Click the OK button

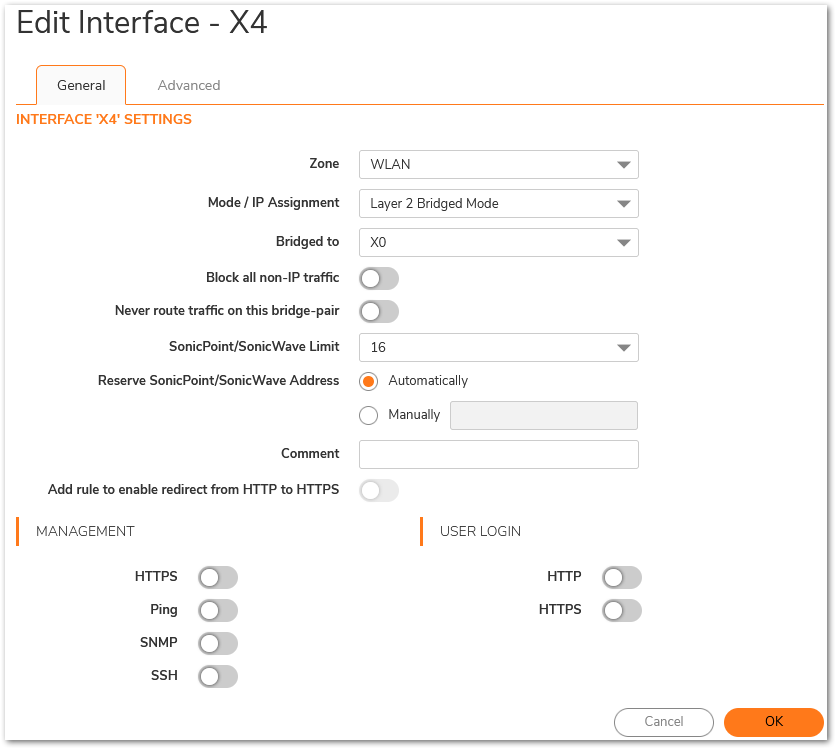(x=774, y=722)
